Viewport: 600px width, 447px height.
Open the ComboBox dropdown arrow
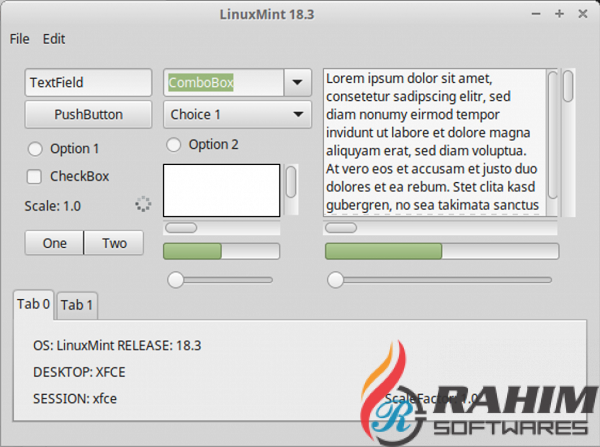pos(297,82)
